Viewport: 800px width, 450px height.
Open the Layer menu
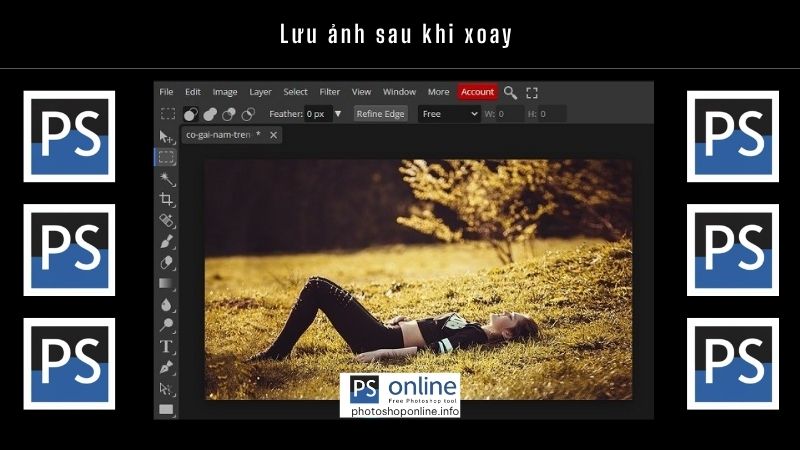[x=260, y=92]
